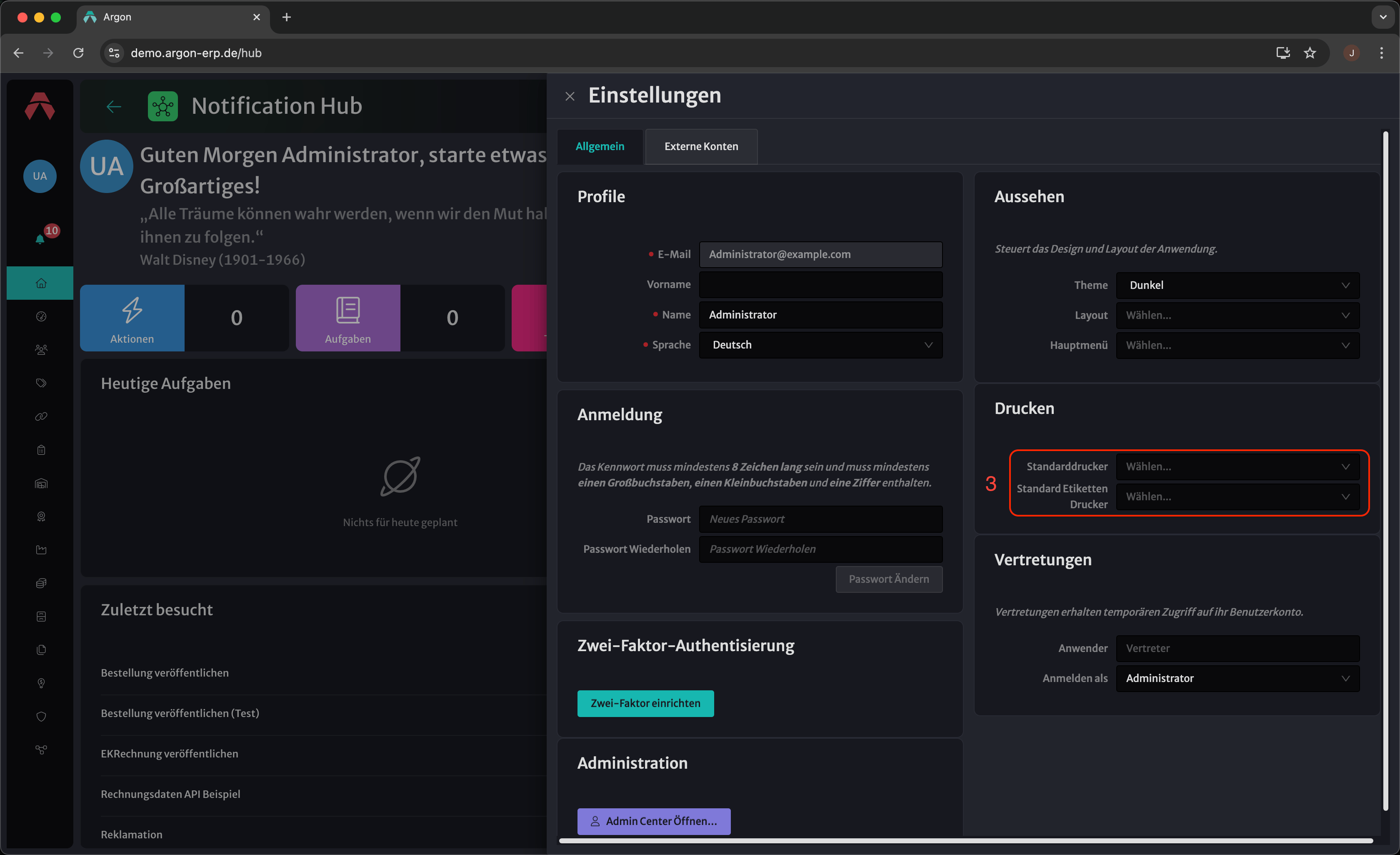1400x855 pixels.
Task: Open the Theme dropdown showing Dunkel
Action: (1237, 286)
